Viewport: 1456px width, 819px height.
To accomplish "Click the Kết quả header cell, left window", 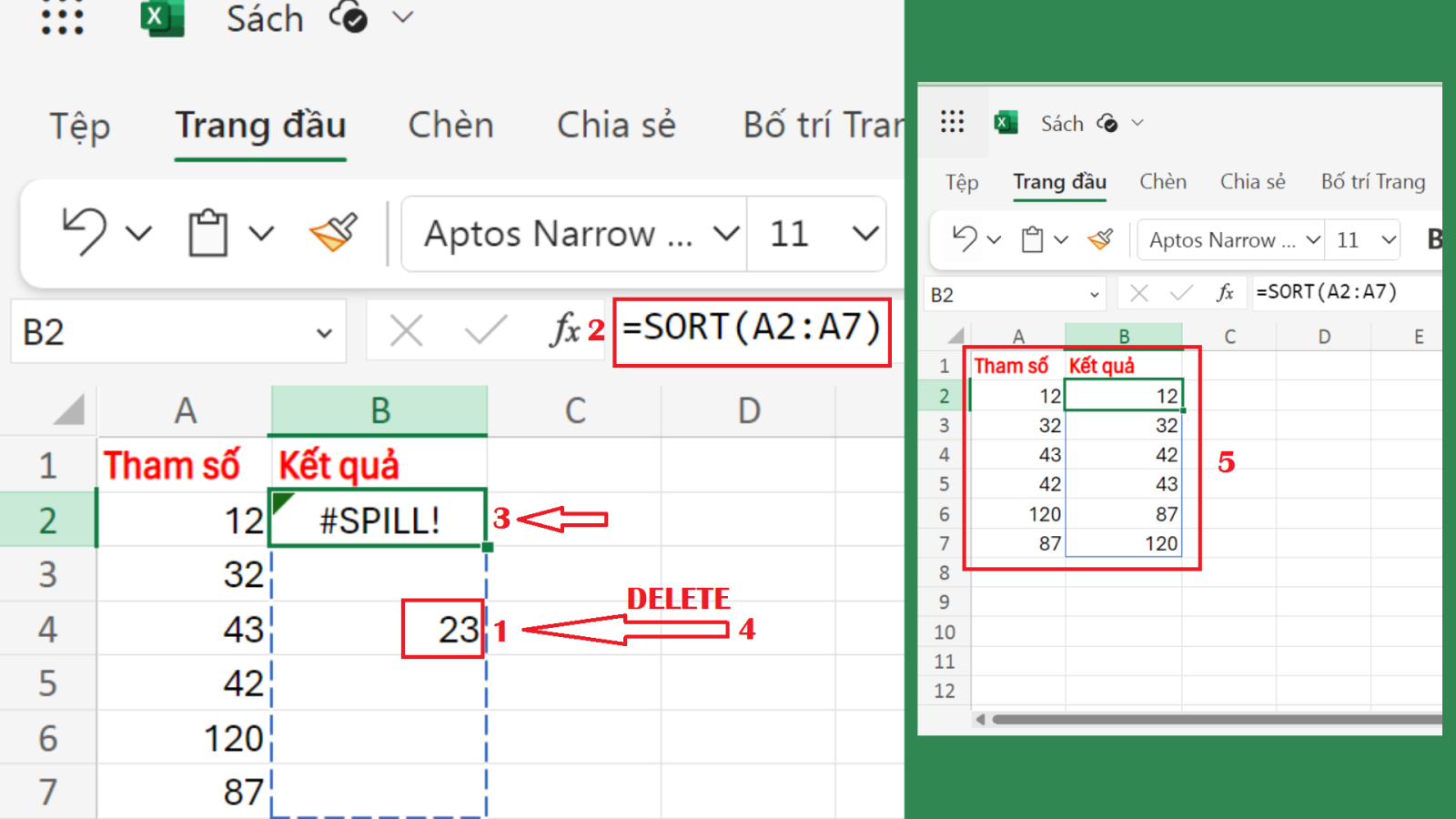I will (x=379, y=465).
